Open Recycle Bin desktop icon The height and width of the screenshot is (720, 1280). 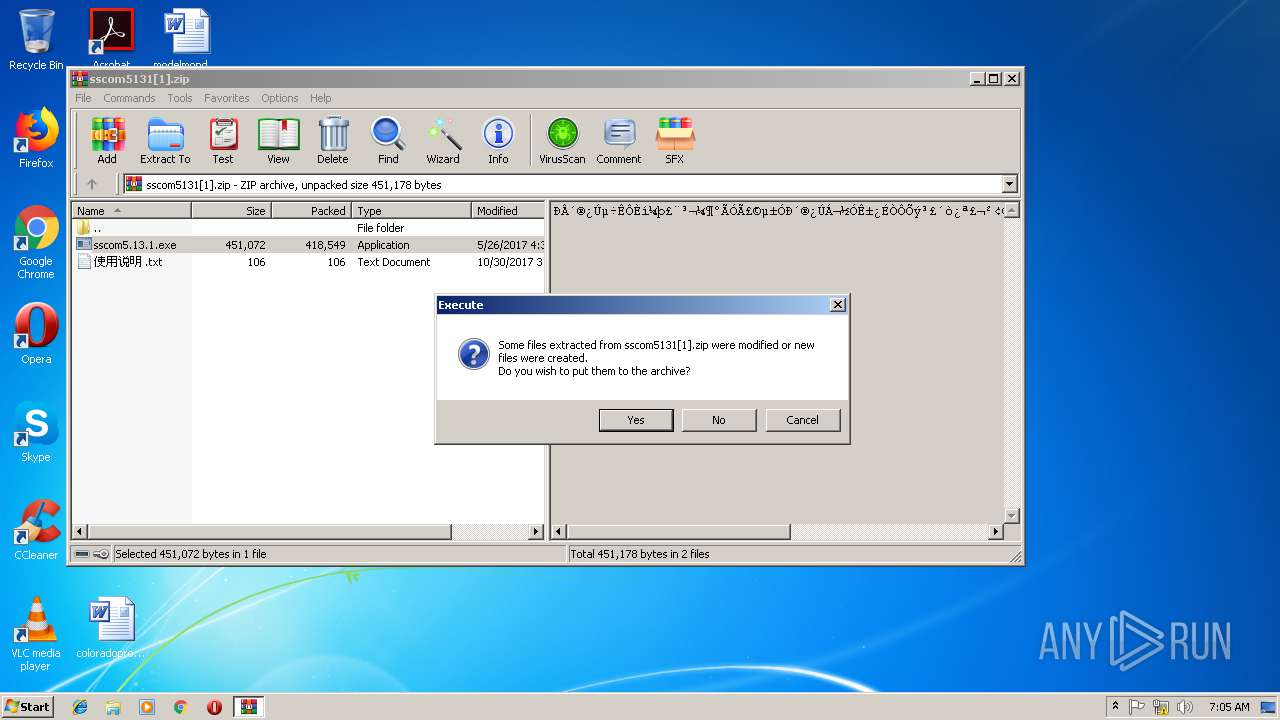(x=36, y=40)
